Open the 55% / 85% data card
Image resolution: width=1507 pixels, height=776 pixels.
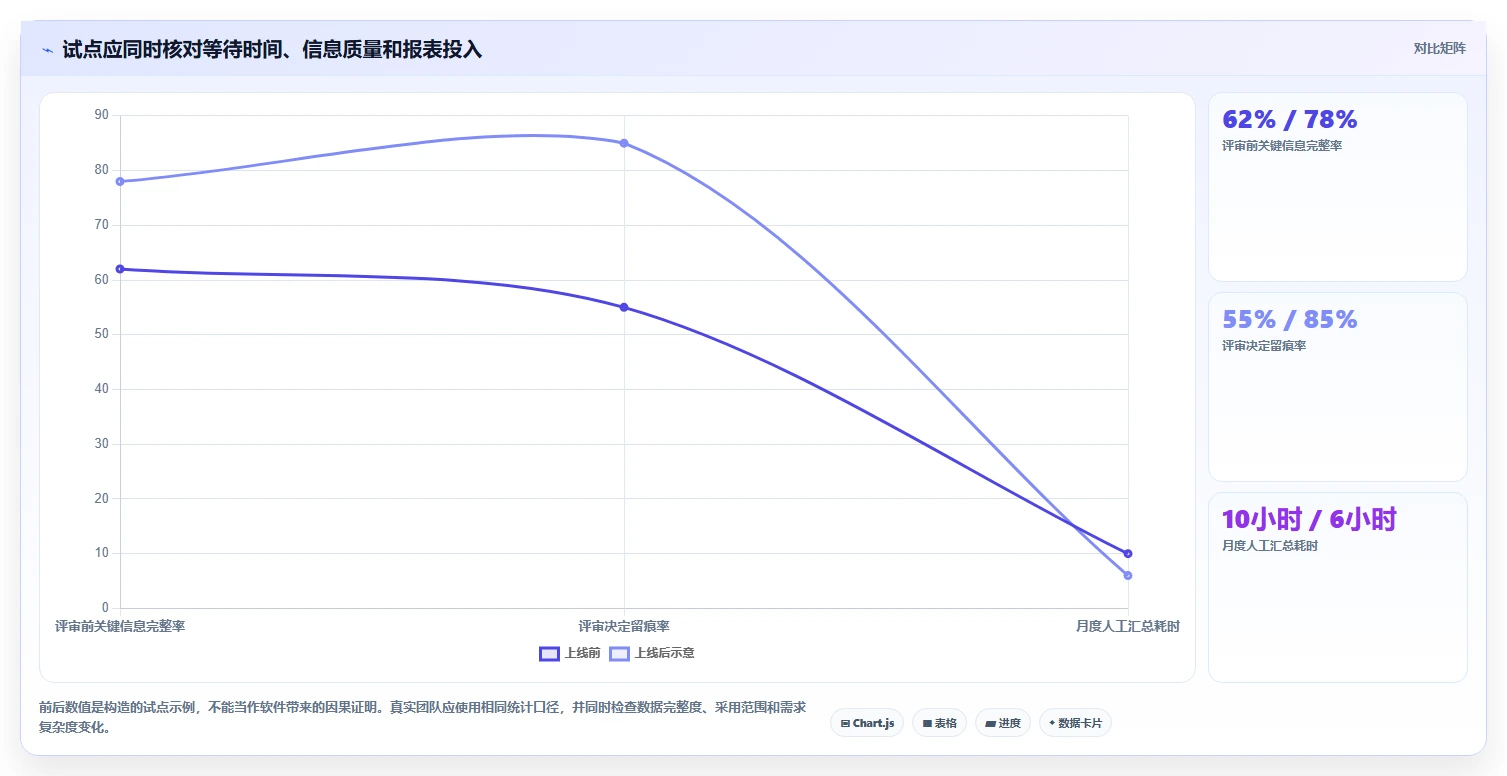pos(1337,387)
